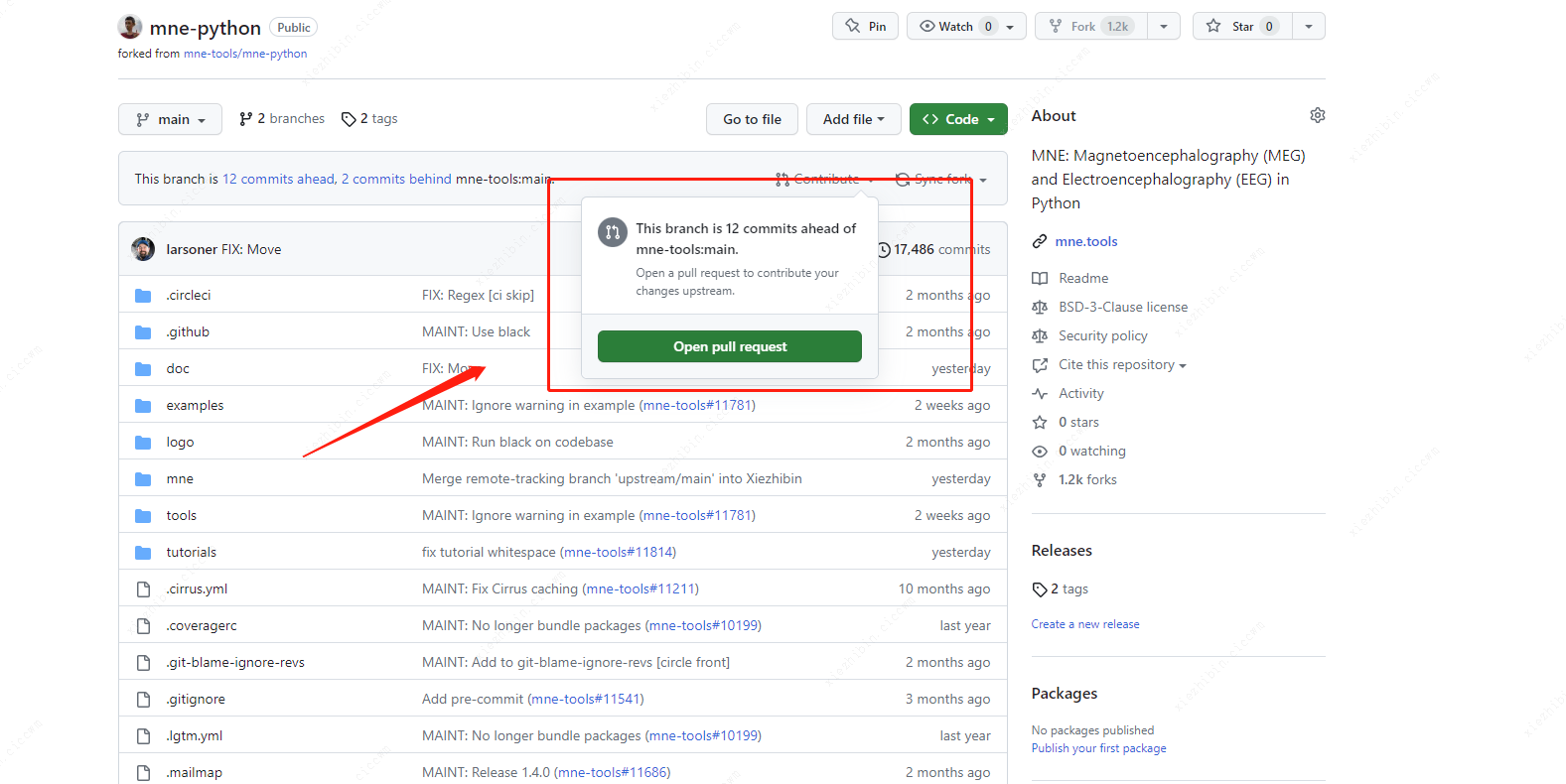Expand the Add file dropdown
1566x784 pixels.
click(x=853, y=119)
